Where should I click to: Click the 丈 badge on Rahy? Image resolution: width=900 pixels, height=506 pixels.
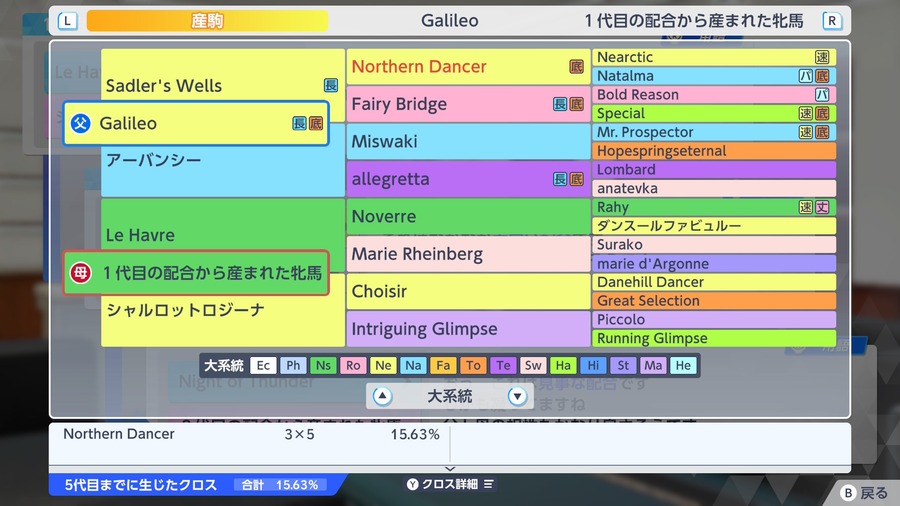[822, 207]
